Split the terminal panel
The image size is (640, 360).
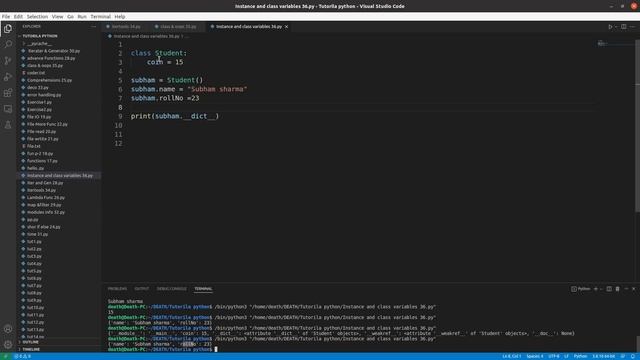click(x=609, y=289)
